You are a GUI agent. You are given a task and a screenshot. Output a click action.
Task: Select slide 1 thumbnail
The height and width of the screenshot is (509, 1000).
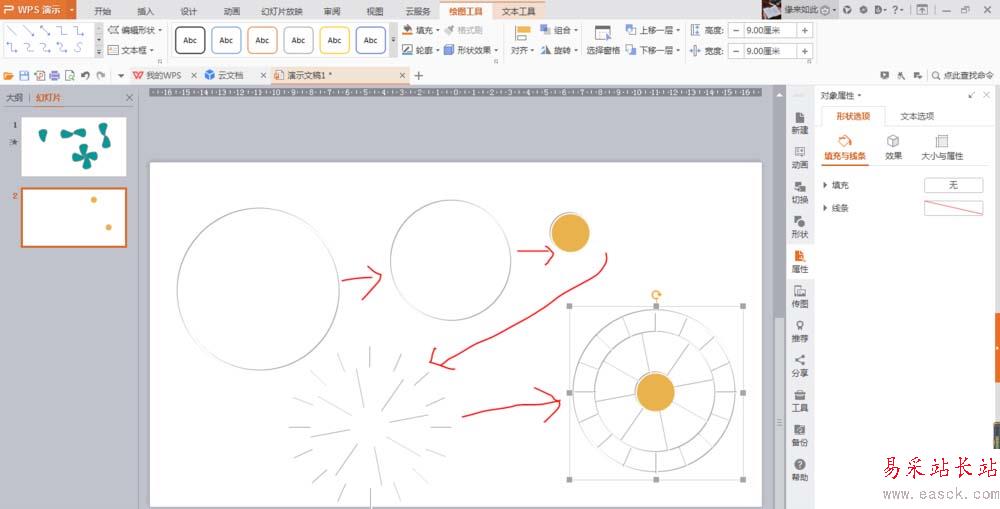point(74,147)
